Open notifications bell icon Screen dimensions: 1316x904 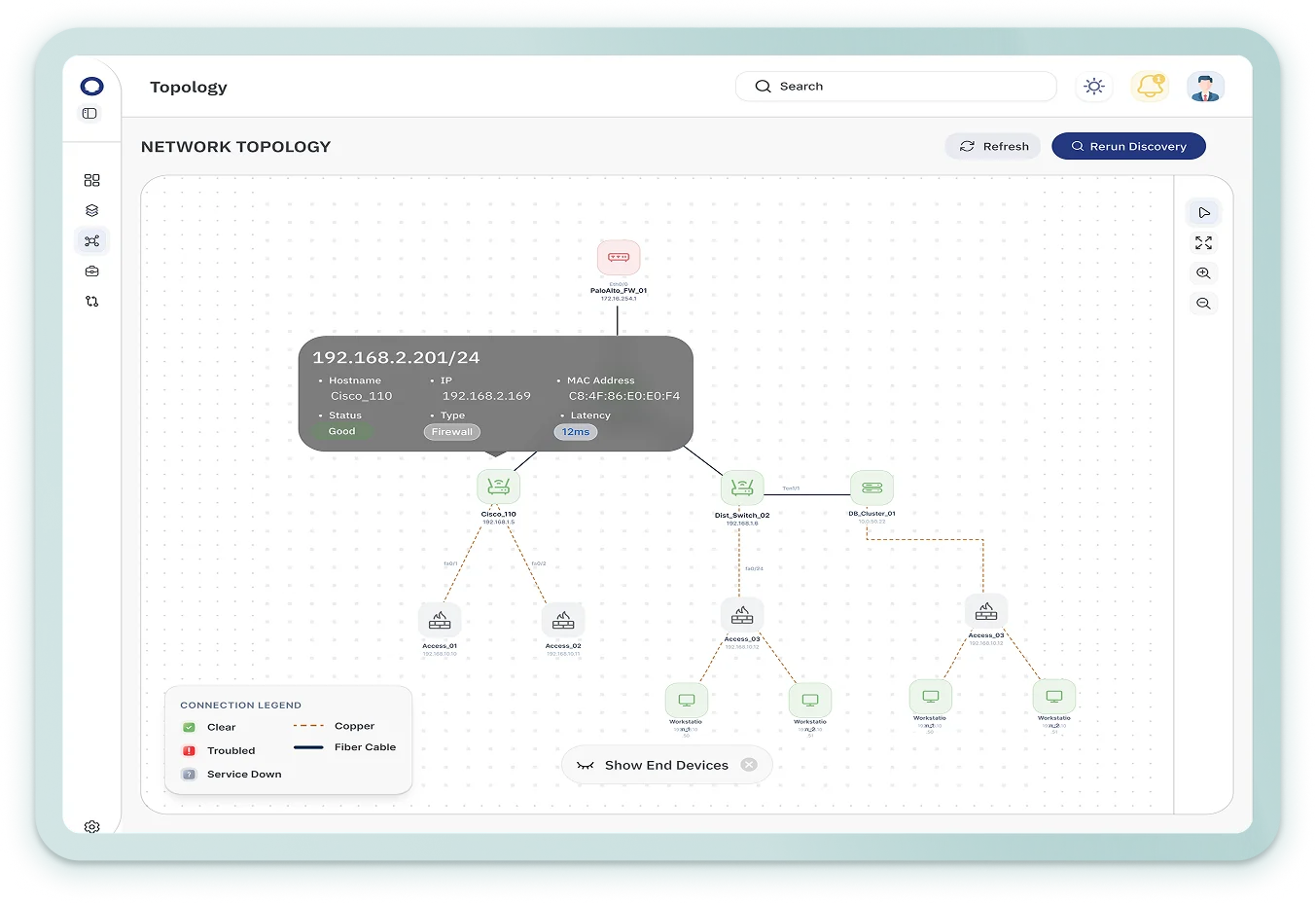[1150, 87]
